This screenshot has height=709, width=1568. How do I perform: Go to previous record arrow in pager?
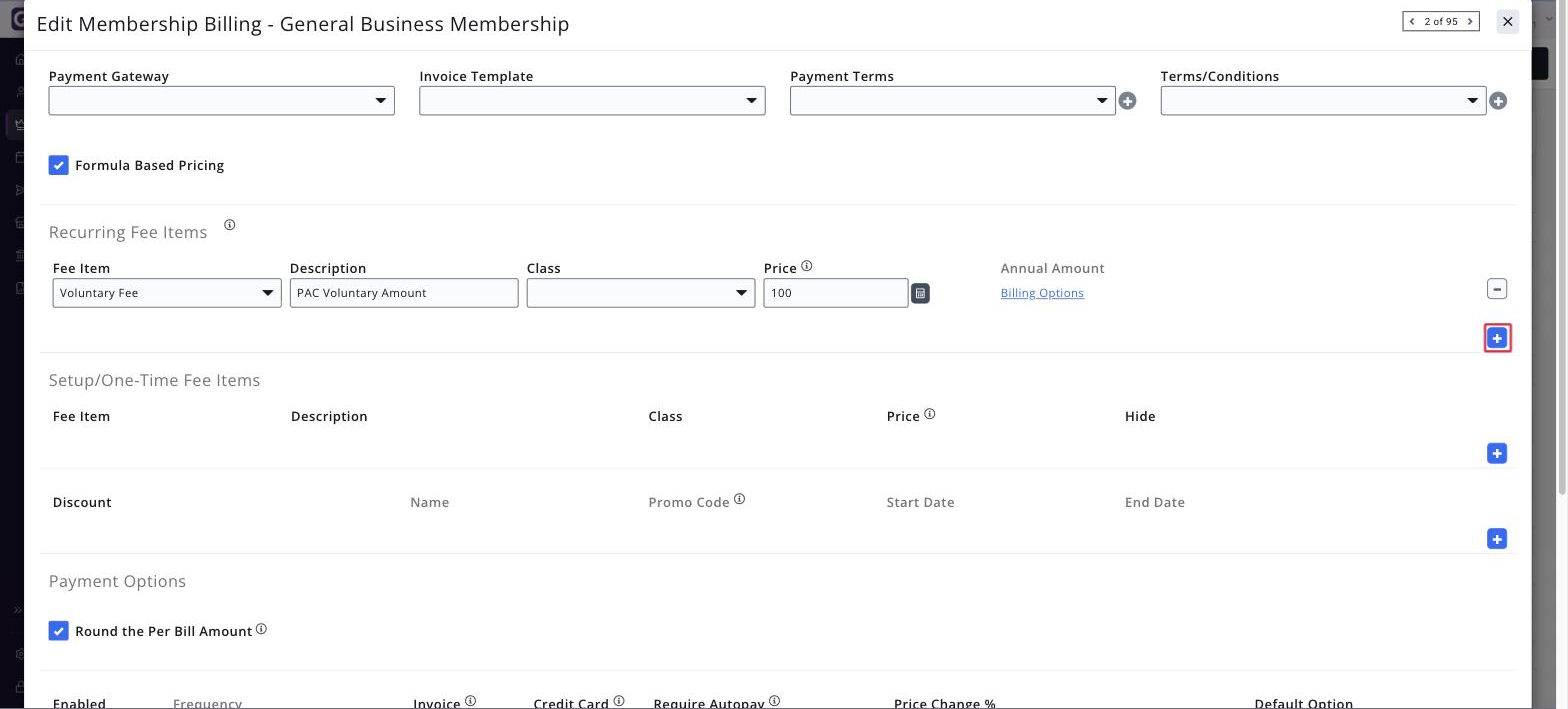tap(1412, 21)
